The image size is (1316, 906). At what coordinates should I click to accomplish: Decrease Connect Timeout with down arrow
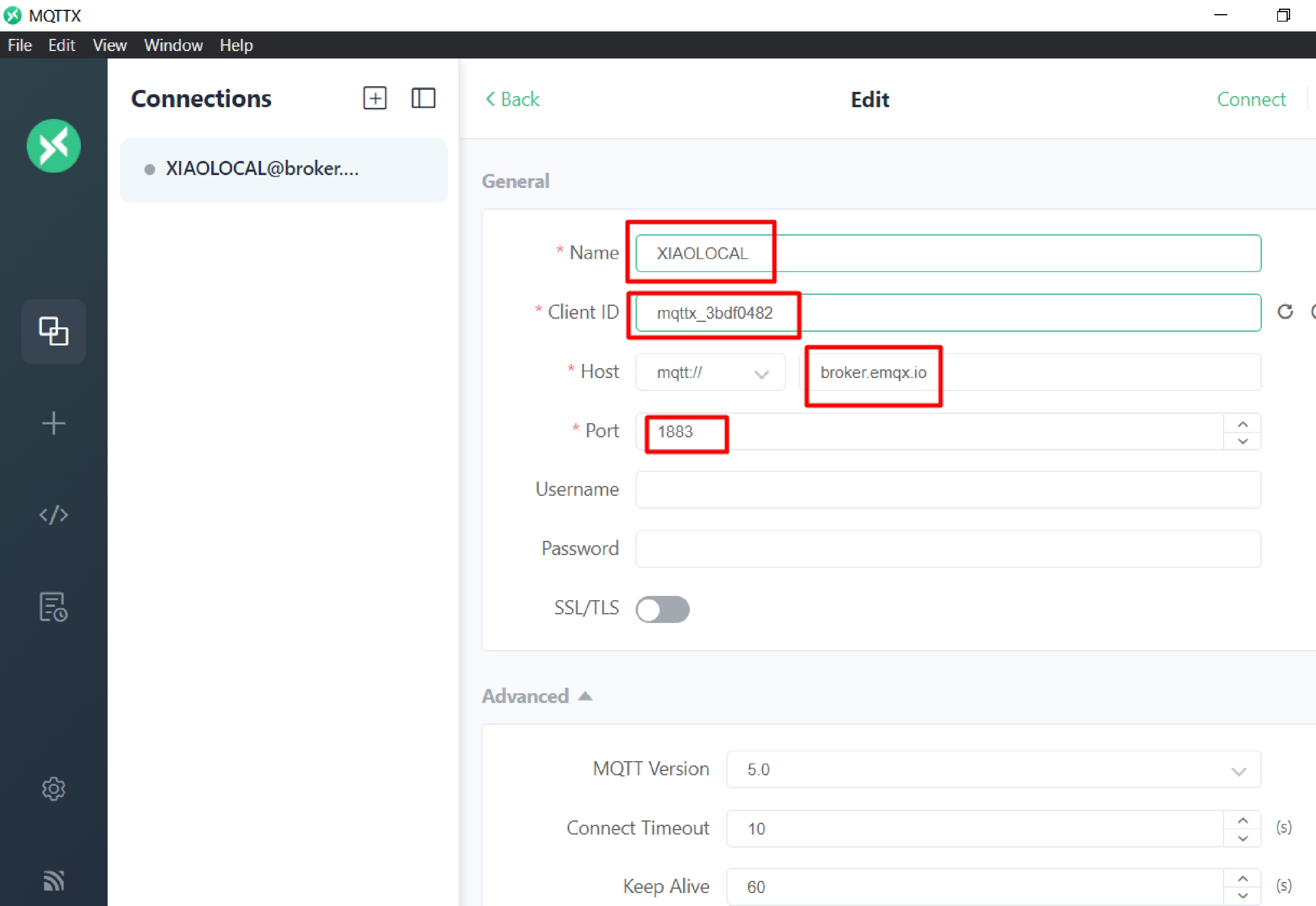click(1243, 838)
